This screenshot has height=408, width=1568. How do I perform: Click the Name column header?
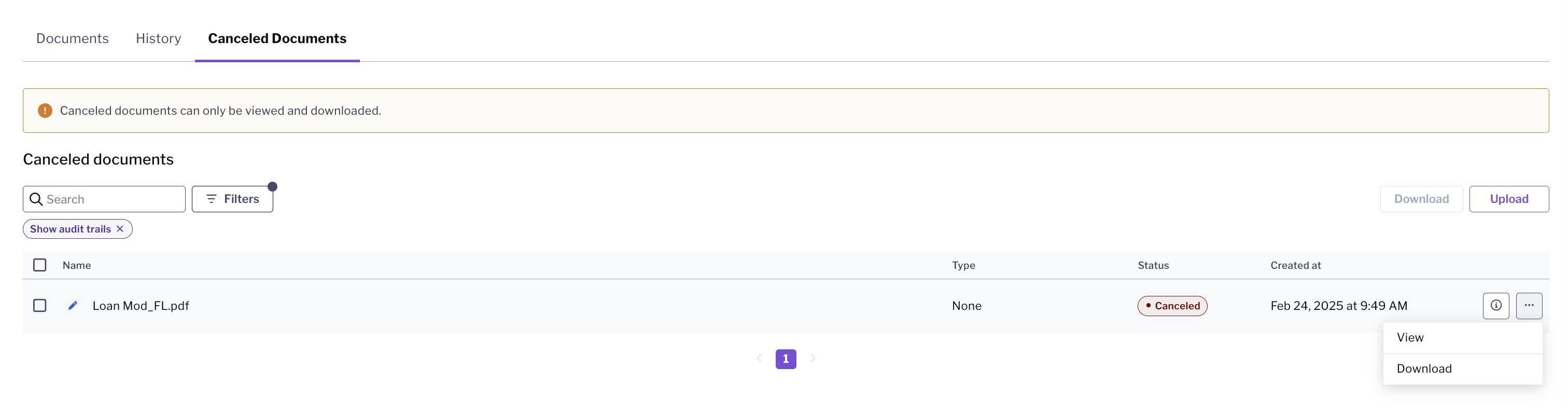[x=77, y=265]
